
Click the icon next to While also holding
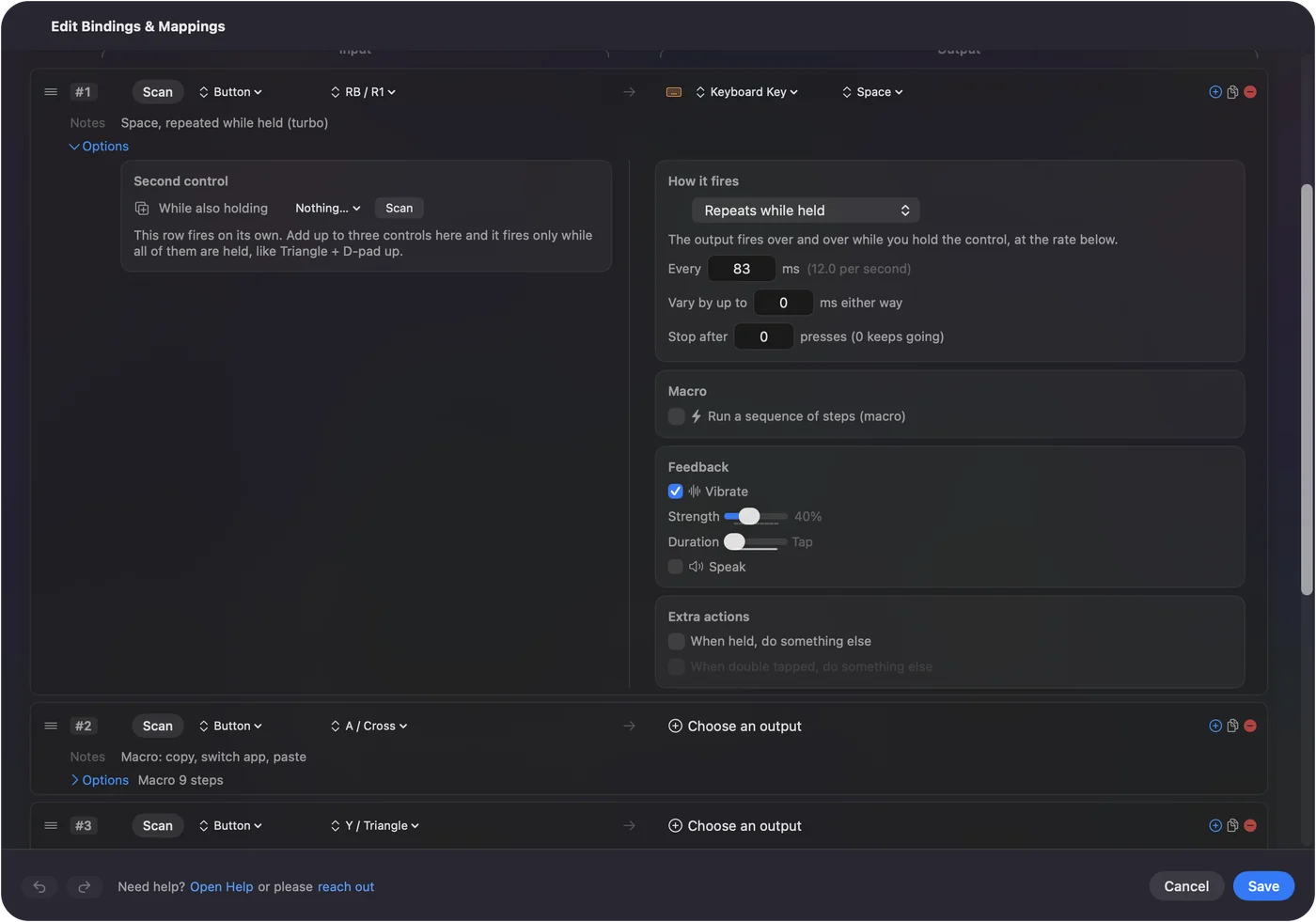point(142,209)
